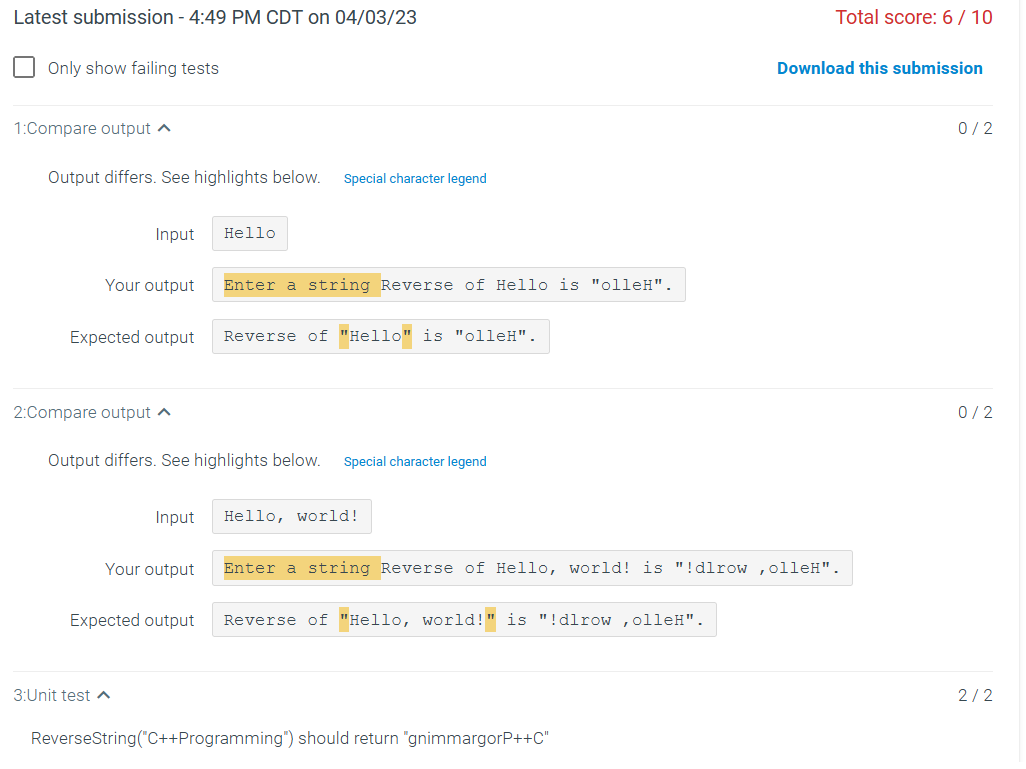
Task: Select the 0/2 score for test 1
Action: pos(974,127)
